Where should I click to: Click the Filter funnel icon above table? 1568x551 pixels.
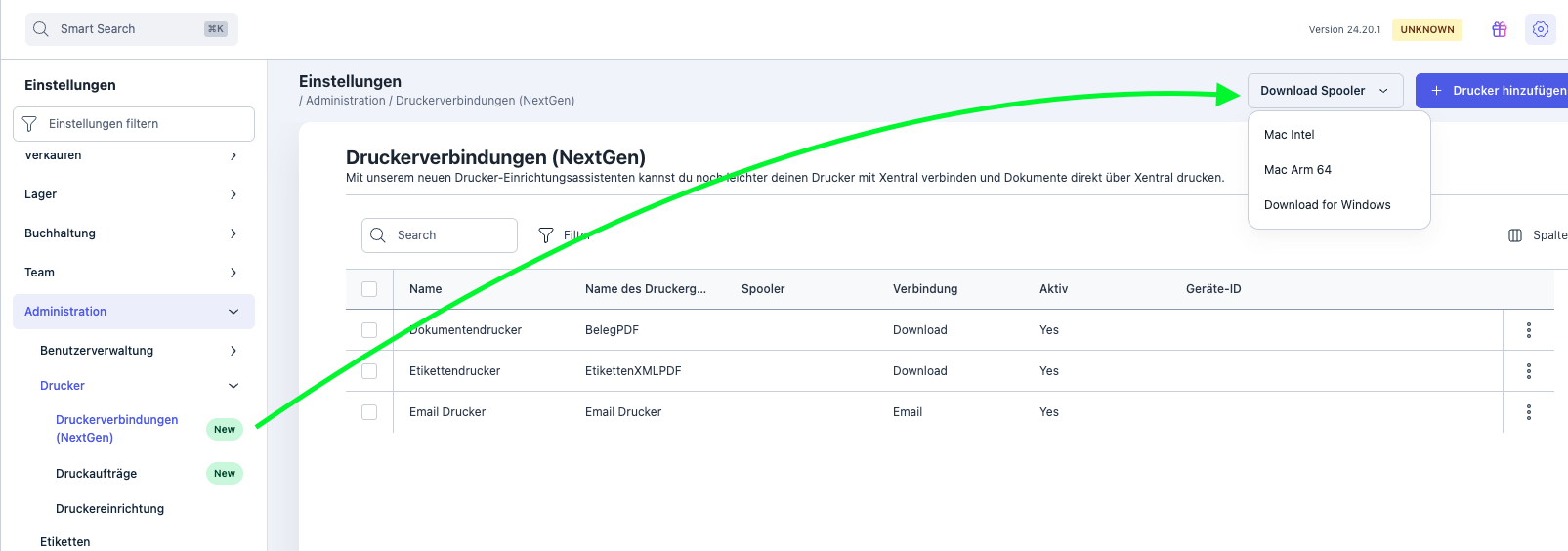click(546, 235)
